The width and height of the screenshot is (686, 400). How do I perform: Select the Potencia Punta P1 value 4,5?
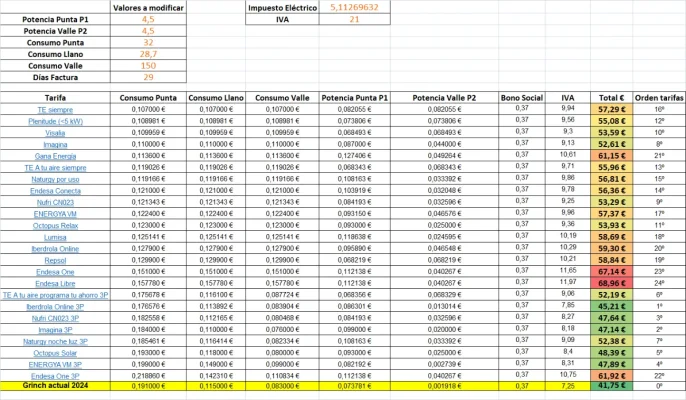click(148, 19)
